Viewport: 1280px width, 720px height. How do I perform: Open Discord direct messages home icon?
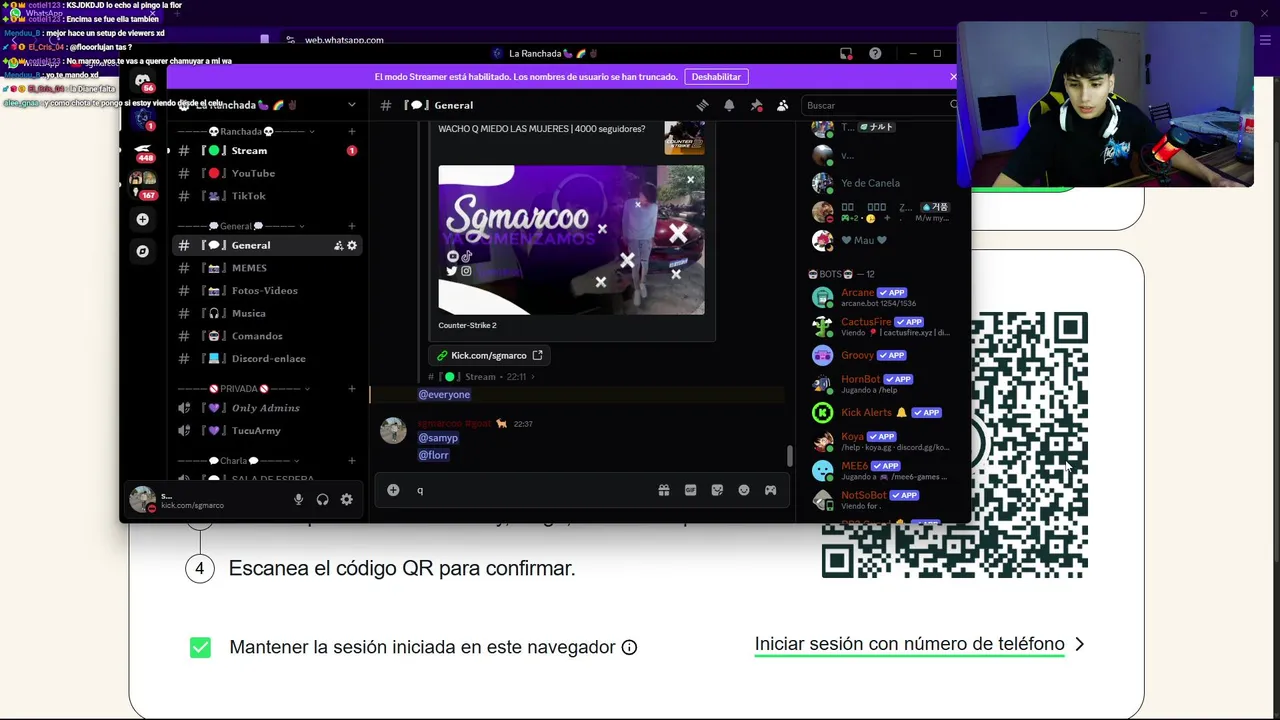pos(142,80)
